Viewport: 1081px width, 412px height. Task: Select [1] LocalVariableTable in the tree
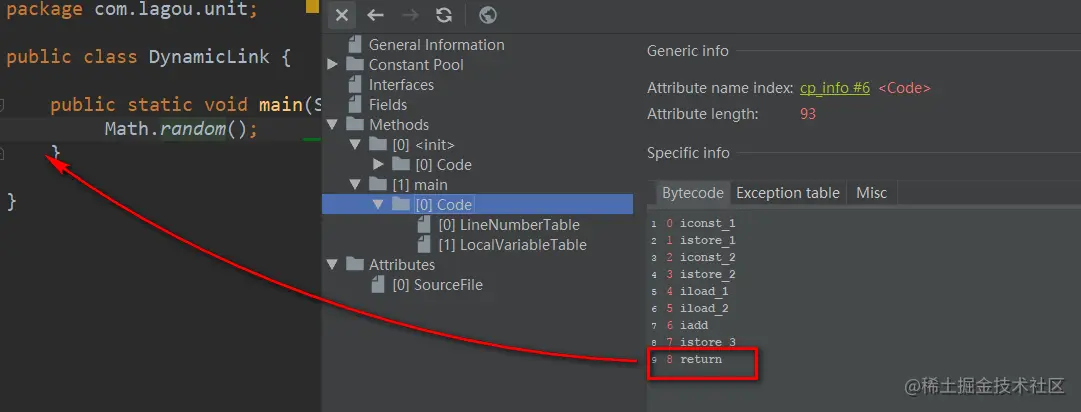(512, 245)
